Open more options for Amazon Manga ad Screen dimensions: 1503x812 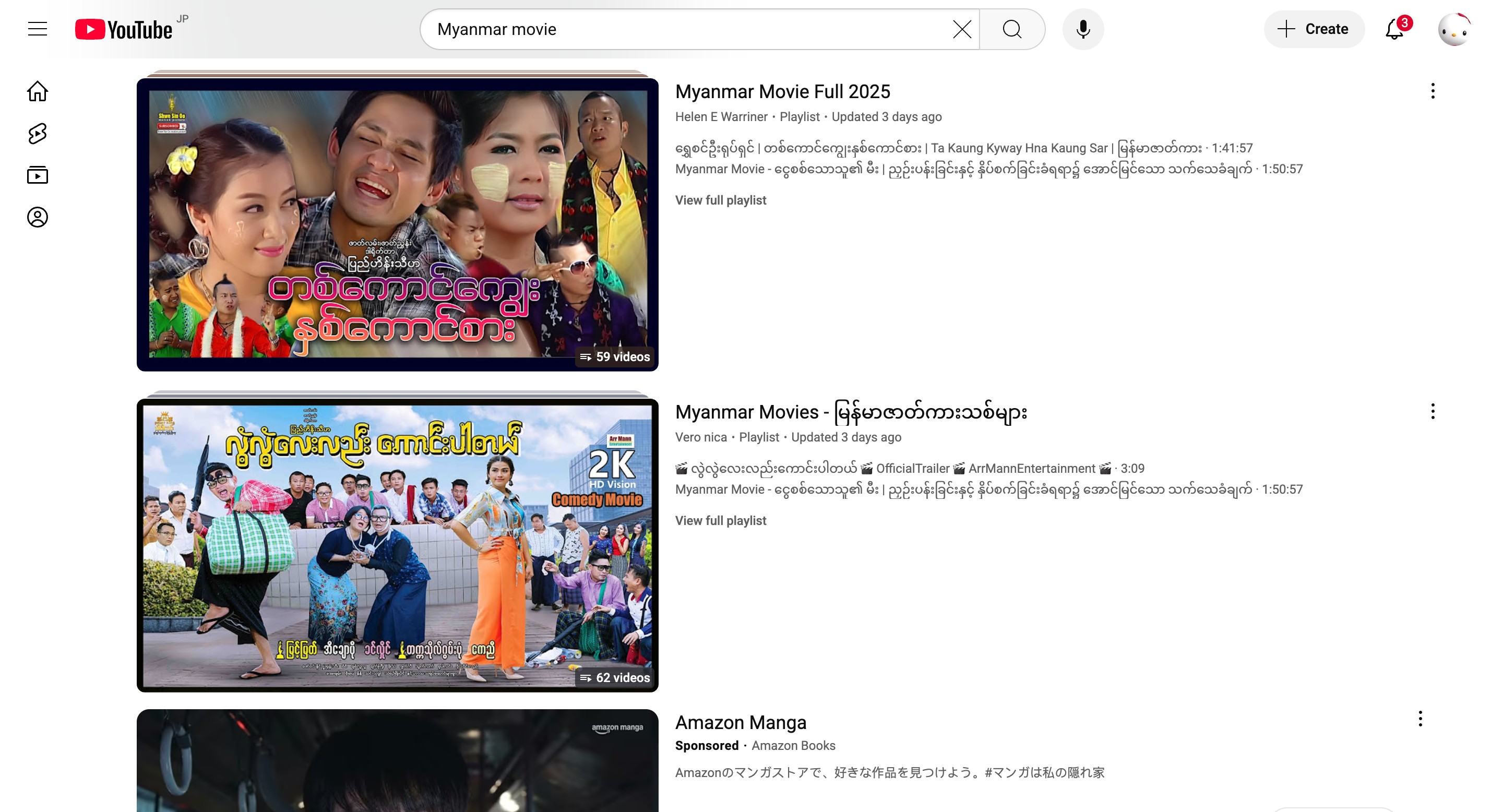click(x=1420, y=719)
